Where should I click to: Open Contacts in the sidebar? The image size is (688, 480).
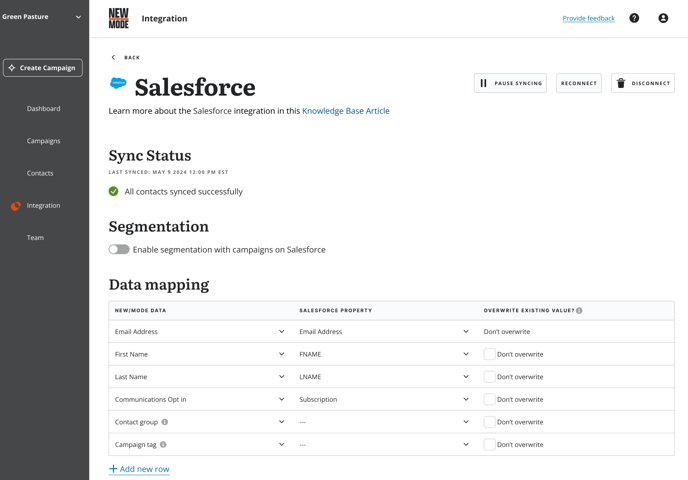(40, 173)
